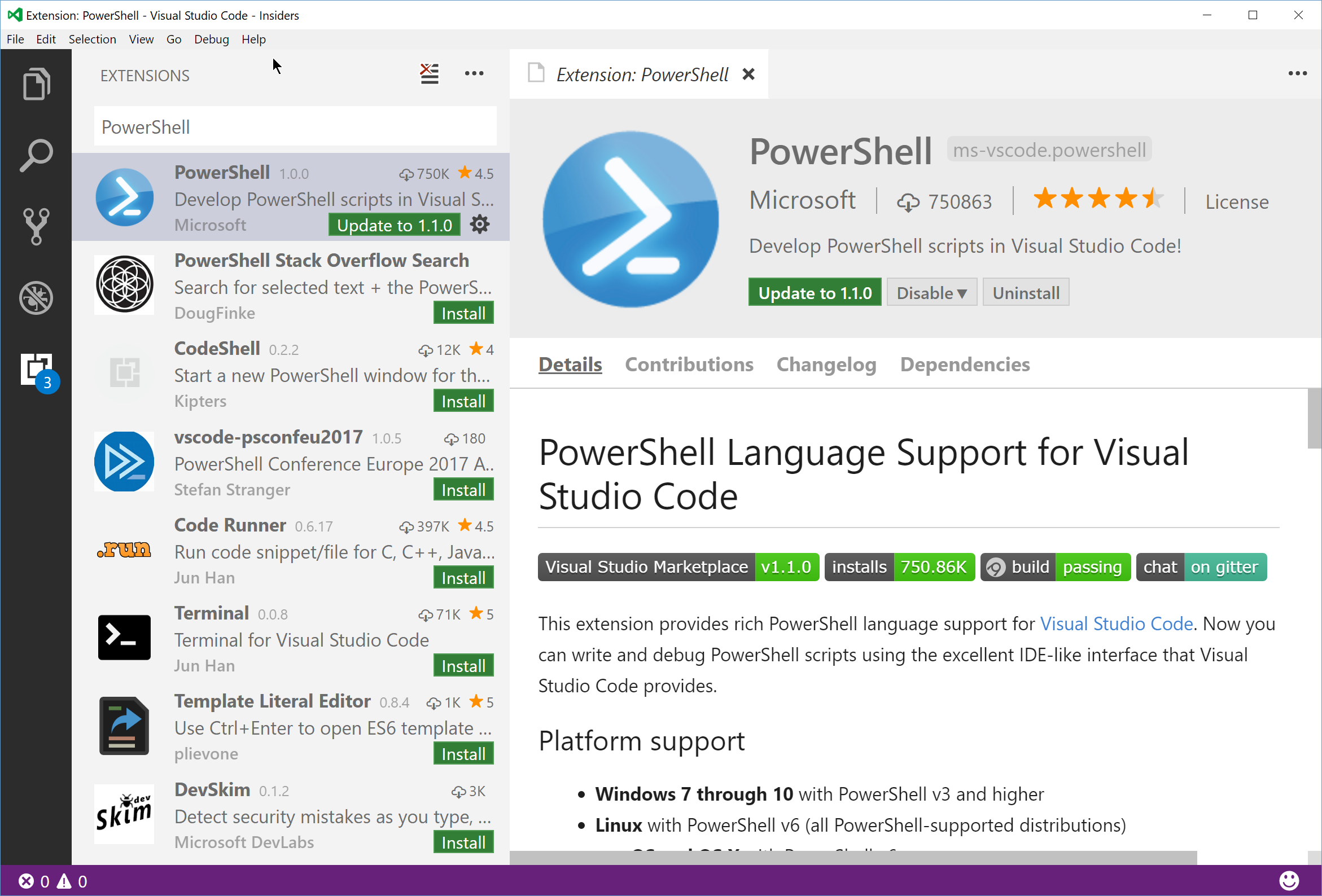This screenshot has height=896, width=1322.
Task: Click the gear icon for PowerShell extension
Action: pyautogui.click(x=480, y=225)
